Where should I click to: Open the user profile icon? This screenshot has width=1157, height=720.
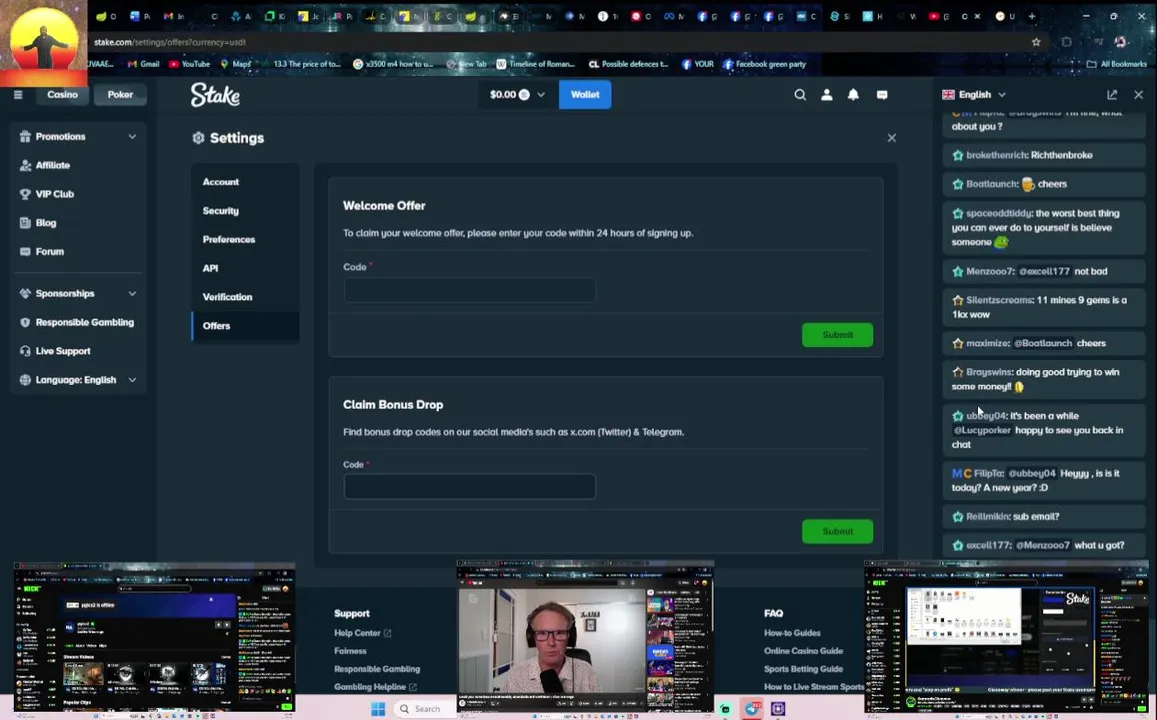coord(826,94)
